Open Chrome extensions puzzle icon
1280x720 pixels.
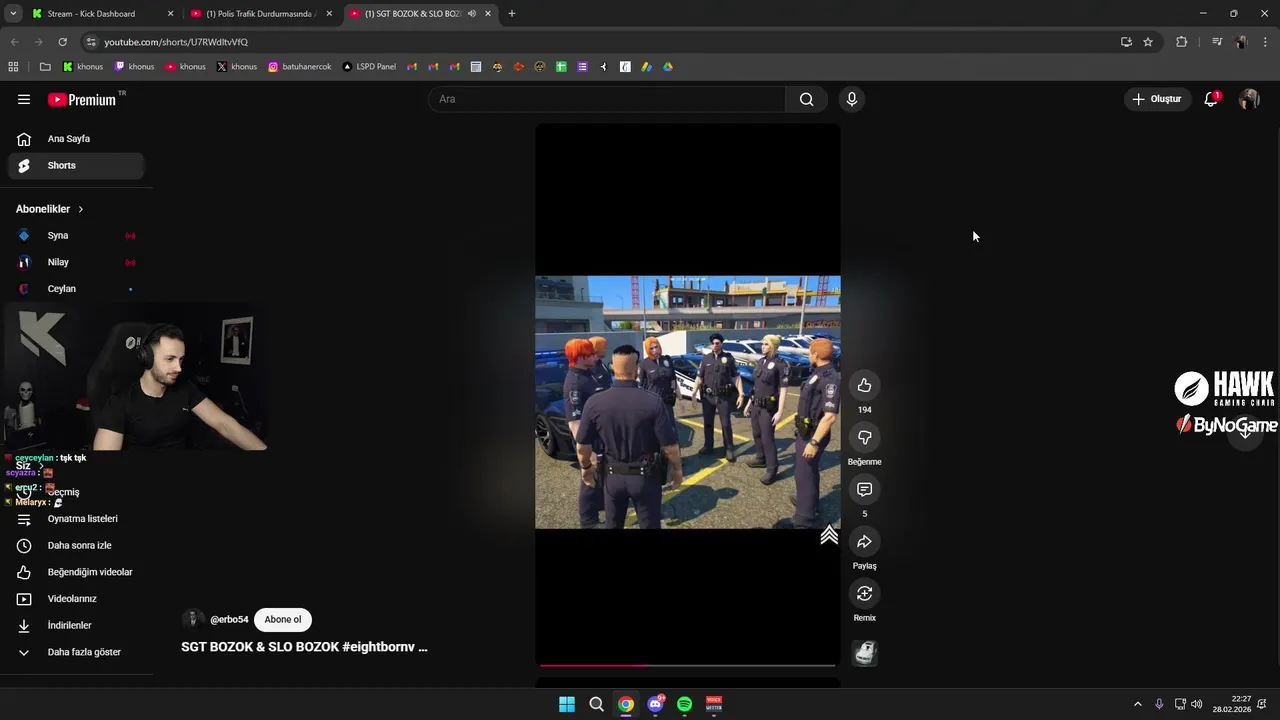click(x=1181, y=42)
